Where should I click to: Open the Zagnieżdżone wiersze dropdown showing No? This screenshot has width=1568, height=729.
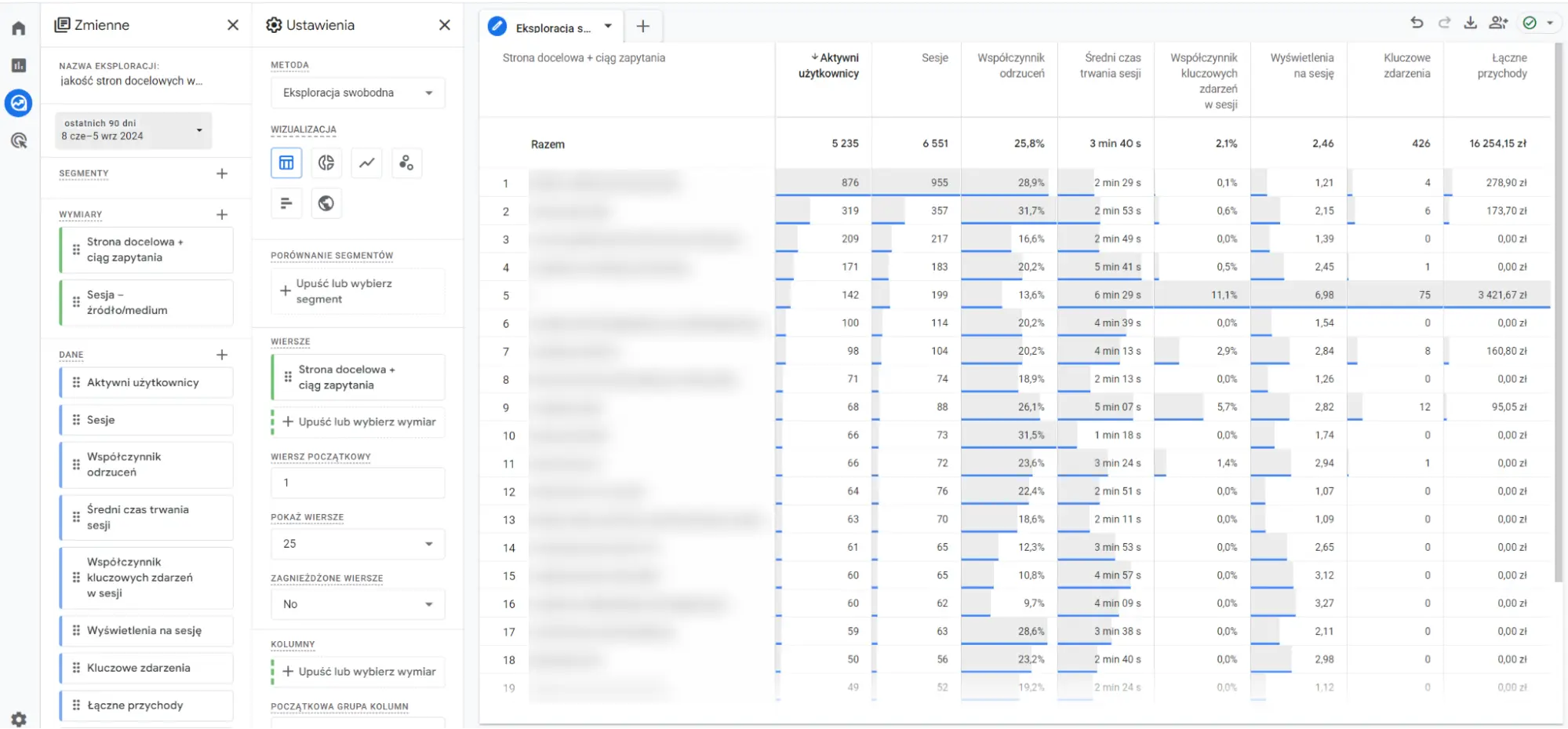[358, 604]
